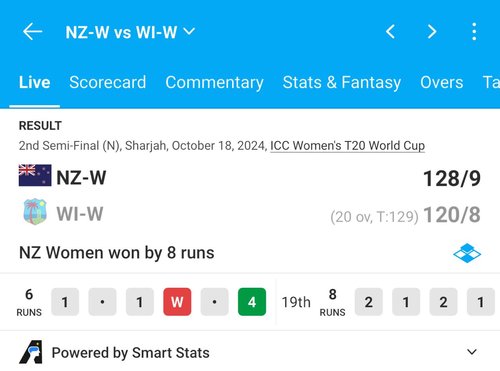The image size is (500, 371).
Task: Tap the red W wicket ball
Action: 177,302
